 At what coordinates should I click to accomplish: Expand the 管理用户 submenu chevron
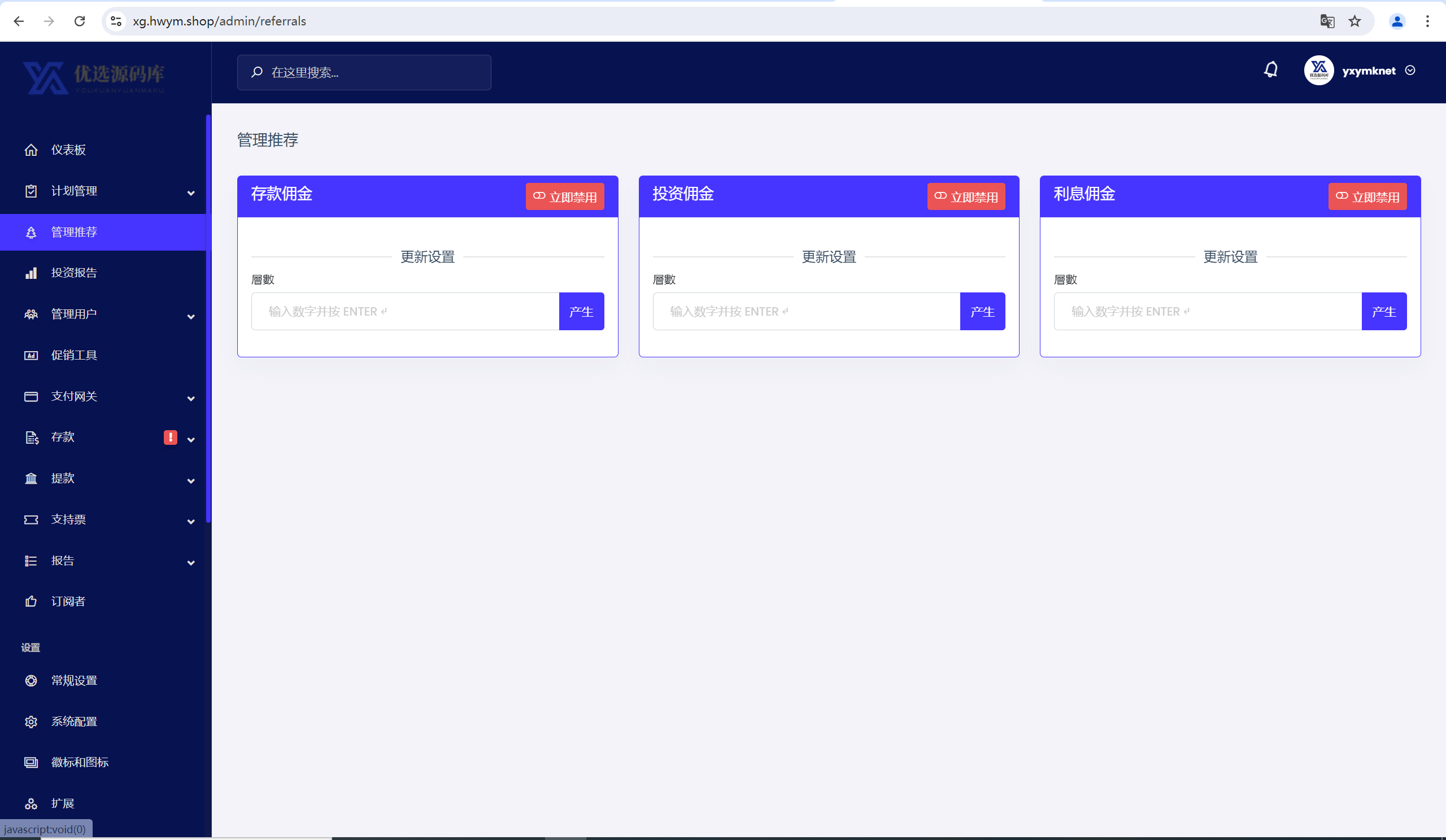point(191,317)
